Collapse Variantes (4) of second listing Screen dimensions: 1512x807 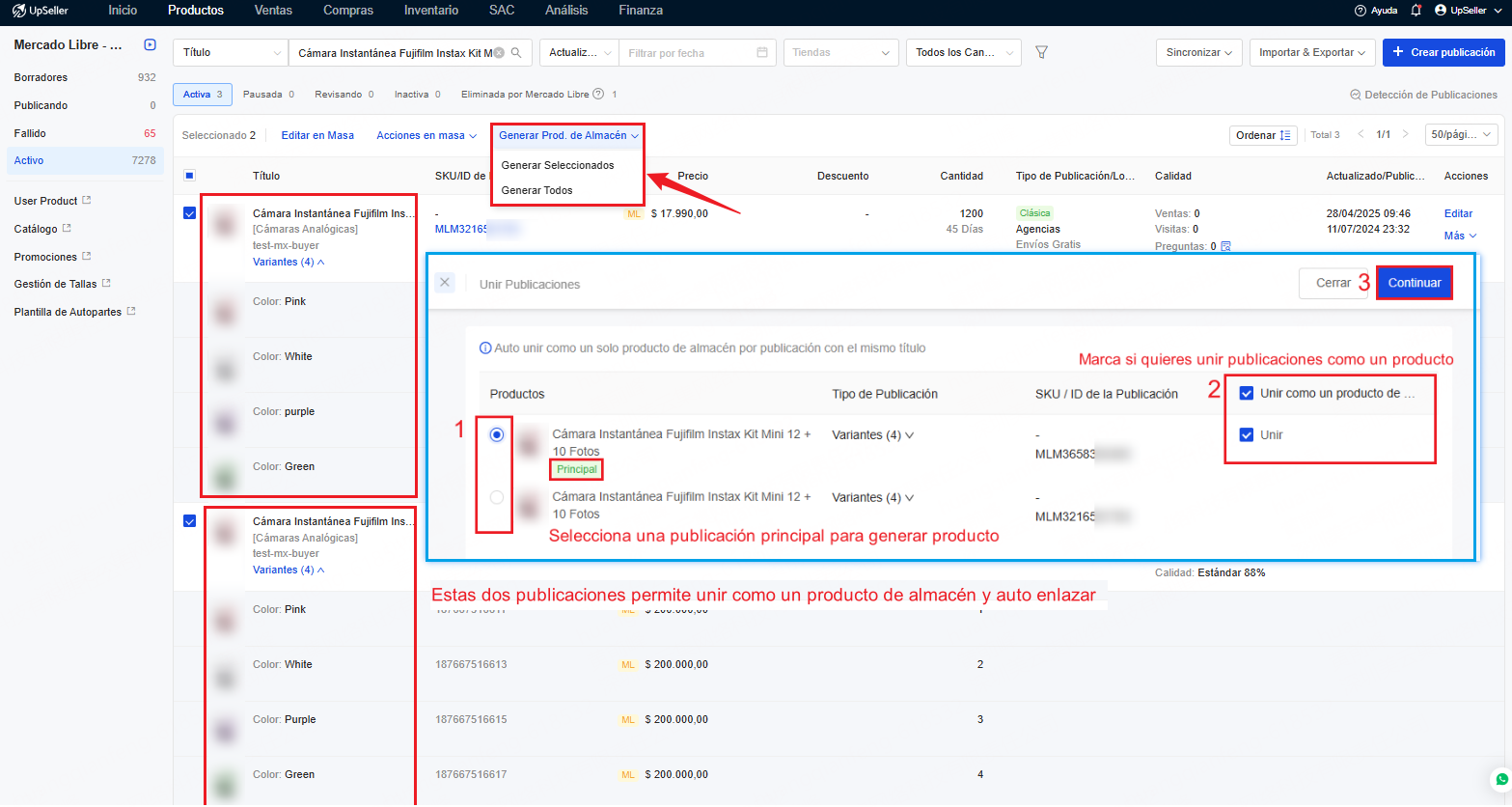289,570
